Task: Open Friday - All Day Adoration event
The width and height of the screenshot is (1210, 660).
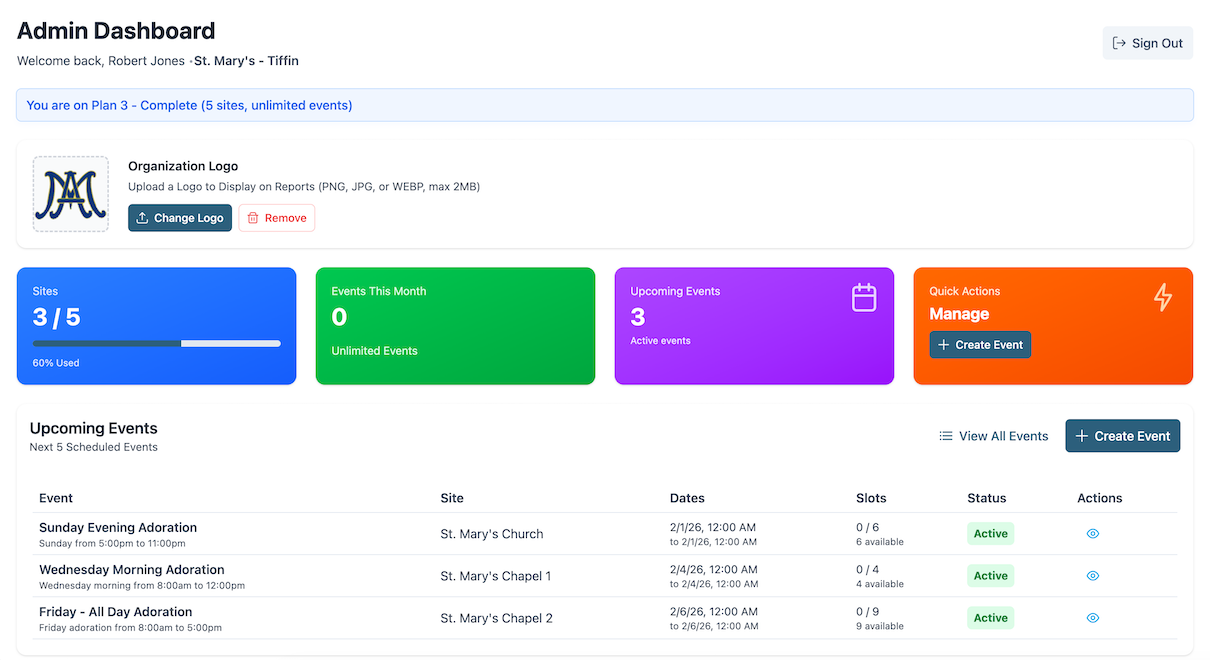Action: pos(115,611)
